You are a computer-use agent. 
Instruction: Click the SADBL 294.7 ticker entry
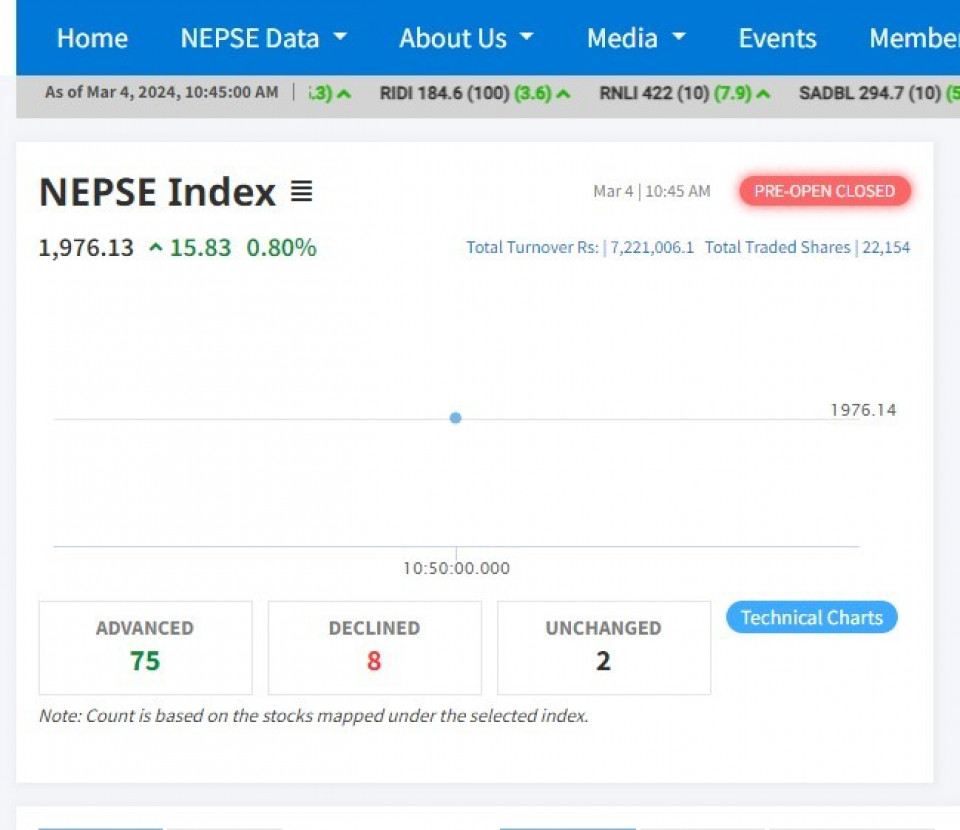[x=879, y=93]
